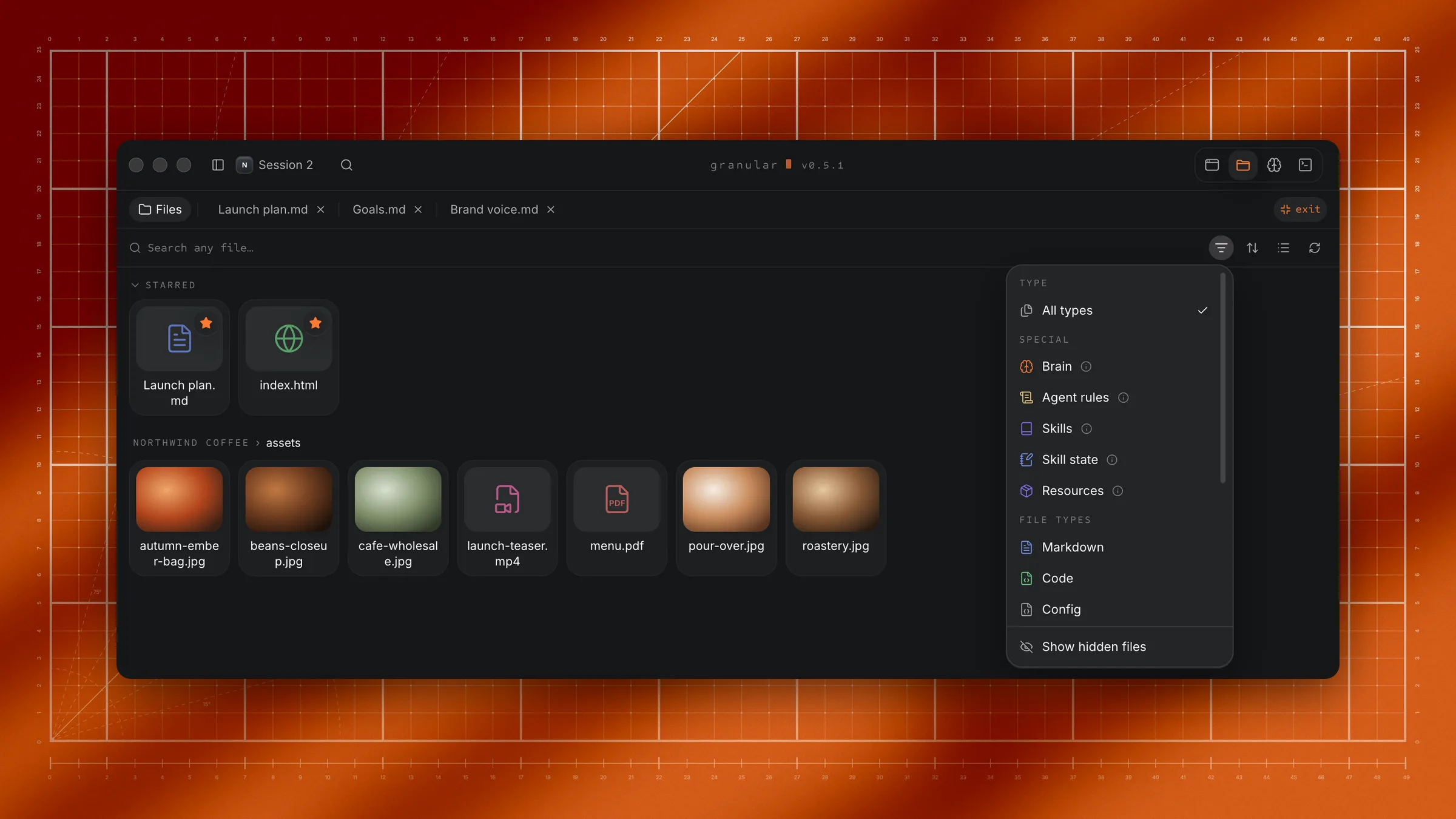Close the Launch plan.md tab
1456x819 pixels.
tap(321, 209)
